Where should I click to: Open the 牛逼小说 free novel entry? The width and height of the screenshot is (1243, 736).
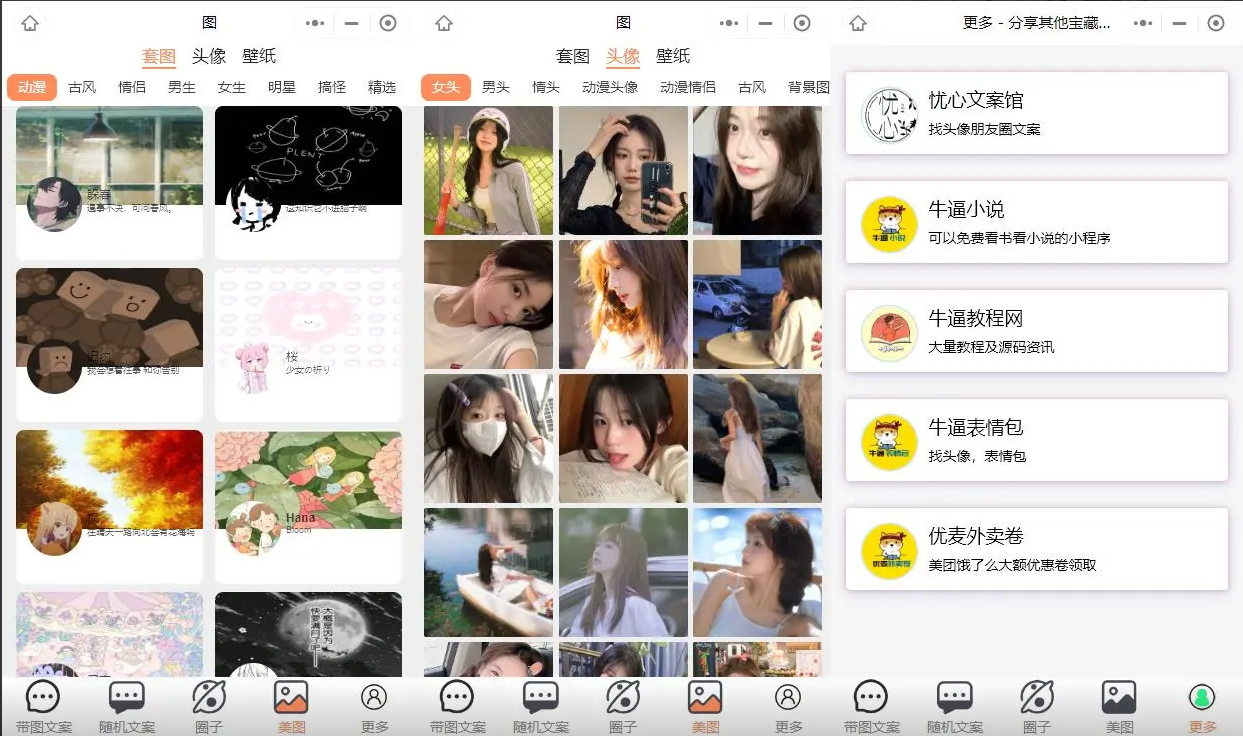click(1036, 222)
